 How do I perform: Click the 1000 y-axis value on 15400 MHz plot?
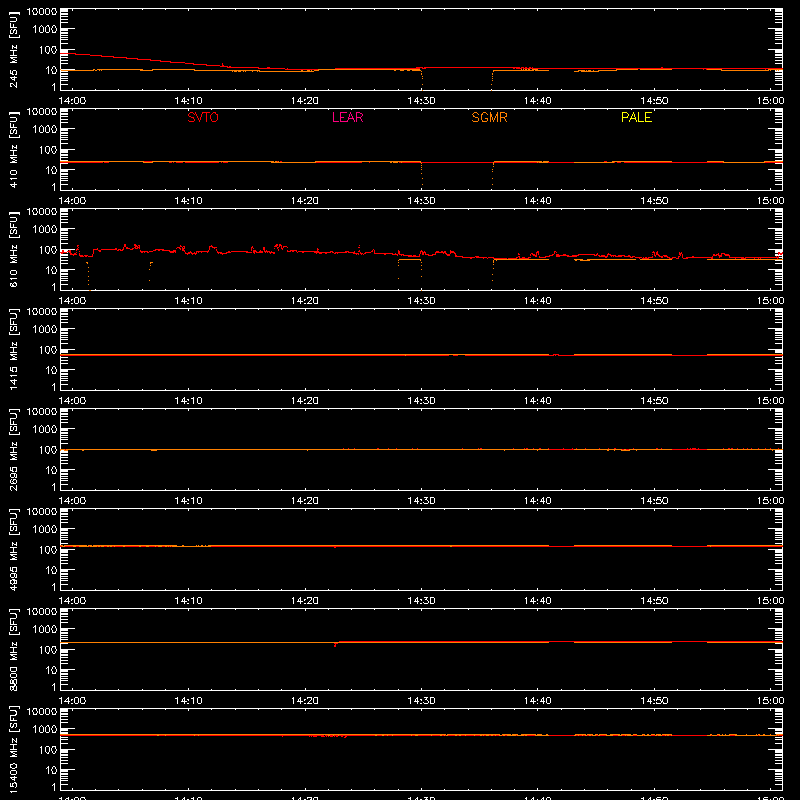point(45,730)
